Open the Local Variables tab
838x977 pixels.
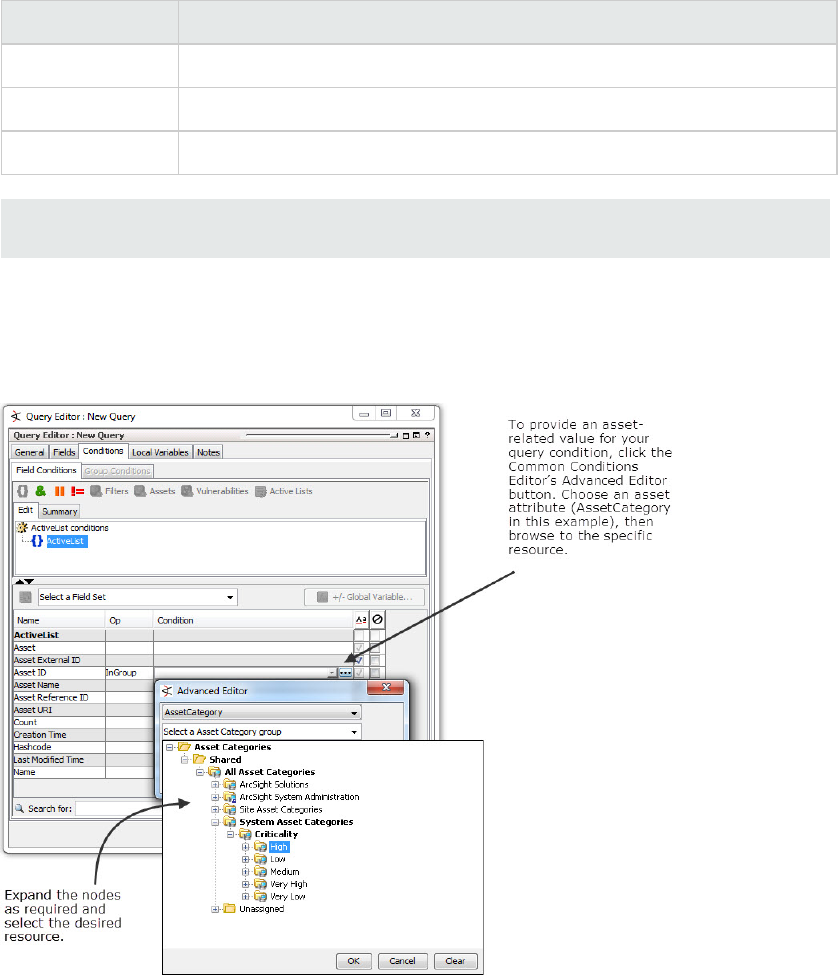pyautogui.click(x=160, y=452)
